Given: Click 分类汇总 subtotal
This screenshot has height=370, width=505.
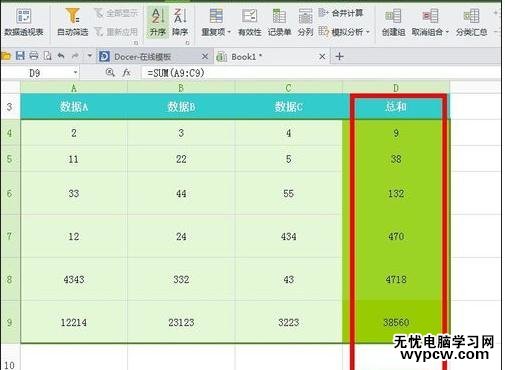Looking at the screenshot, I should (x=471, y=22).
